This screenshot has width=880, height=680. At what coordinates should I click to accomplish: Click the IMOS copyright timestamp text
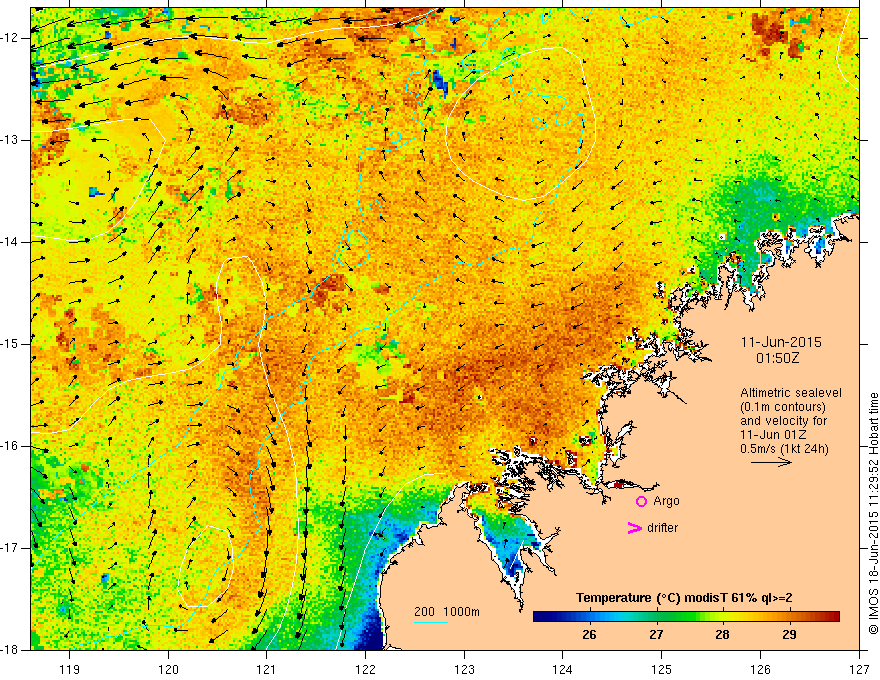(x=873, y=513)
